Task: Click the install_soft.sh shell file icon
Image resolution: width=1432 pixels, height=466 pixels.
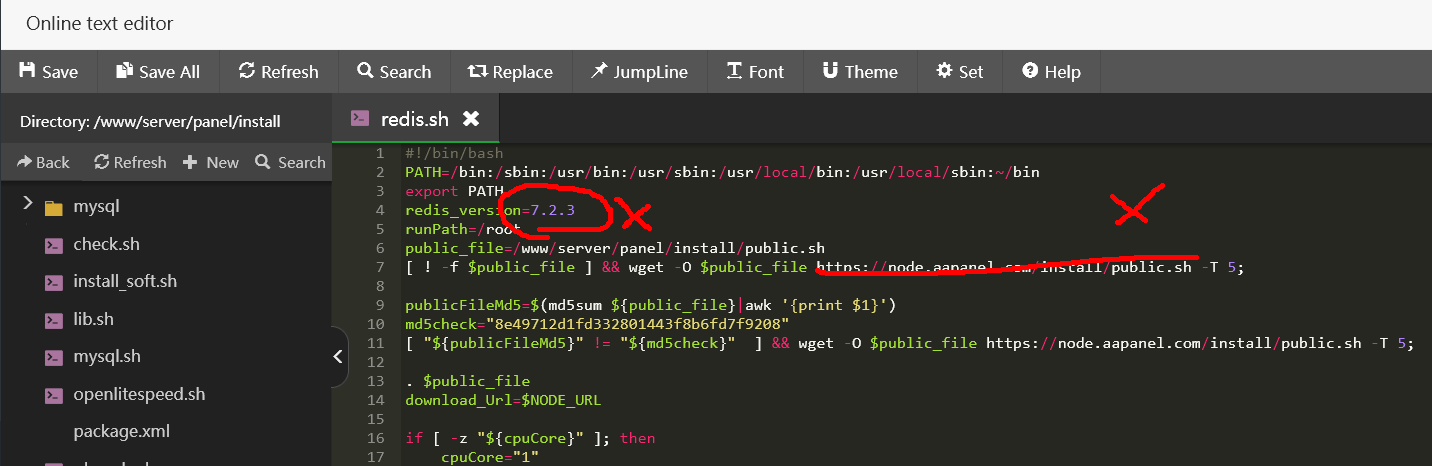Action: click(x=54, y=282)
